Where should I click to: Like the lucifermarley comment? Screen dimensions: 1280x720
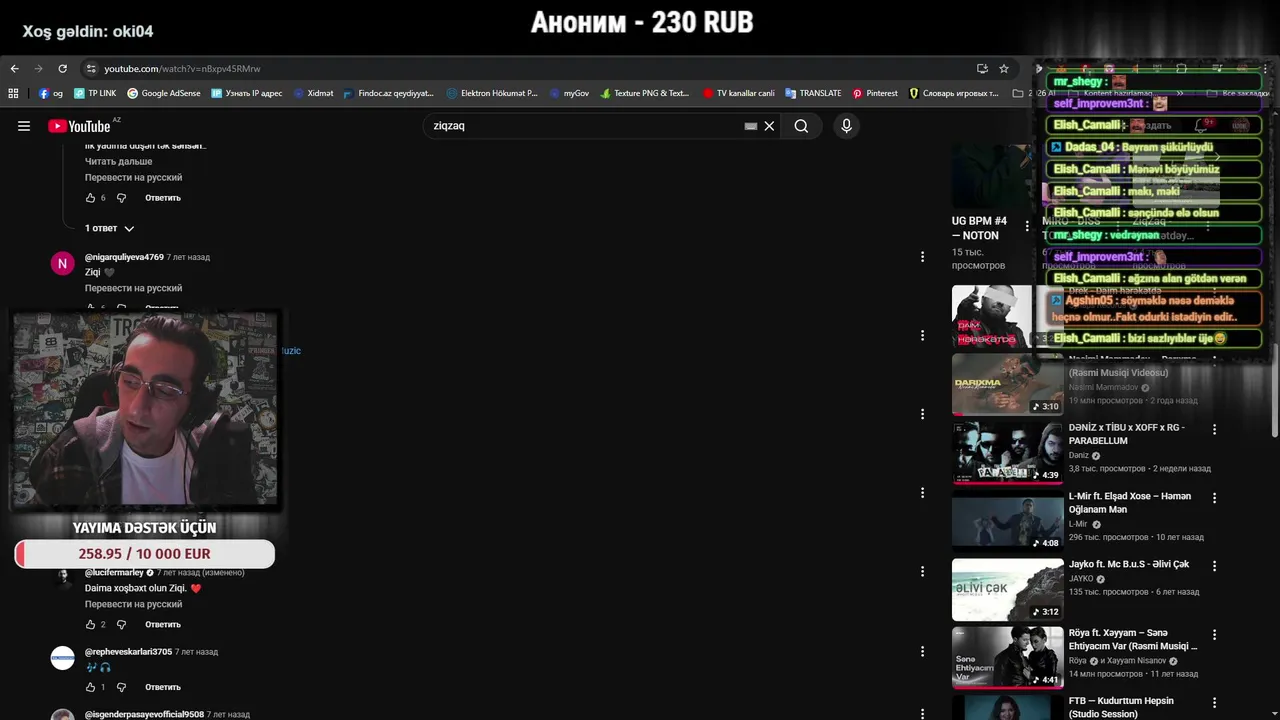tap(90, 625)
